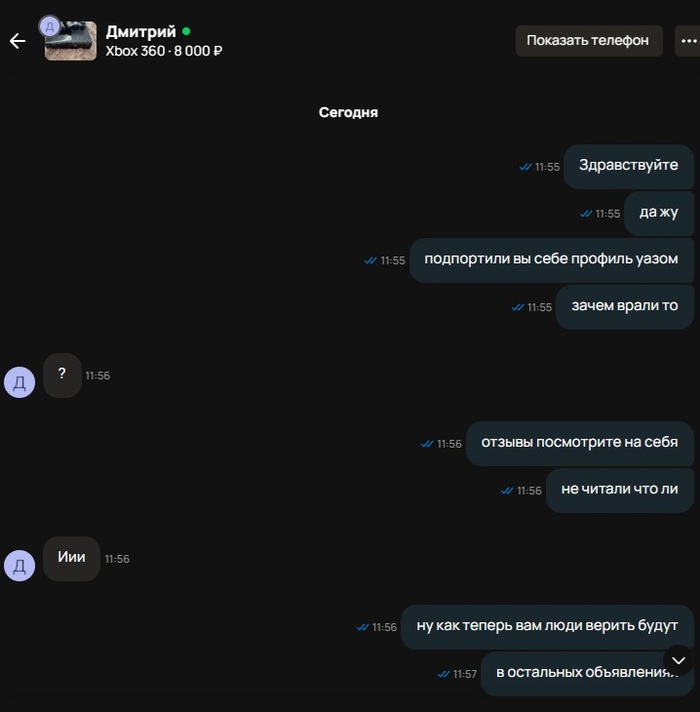This screenshot has width=700, height=712.
Task: Click message "подпортили вы себе профиль уазом"
Action: click(551, 260)
